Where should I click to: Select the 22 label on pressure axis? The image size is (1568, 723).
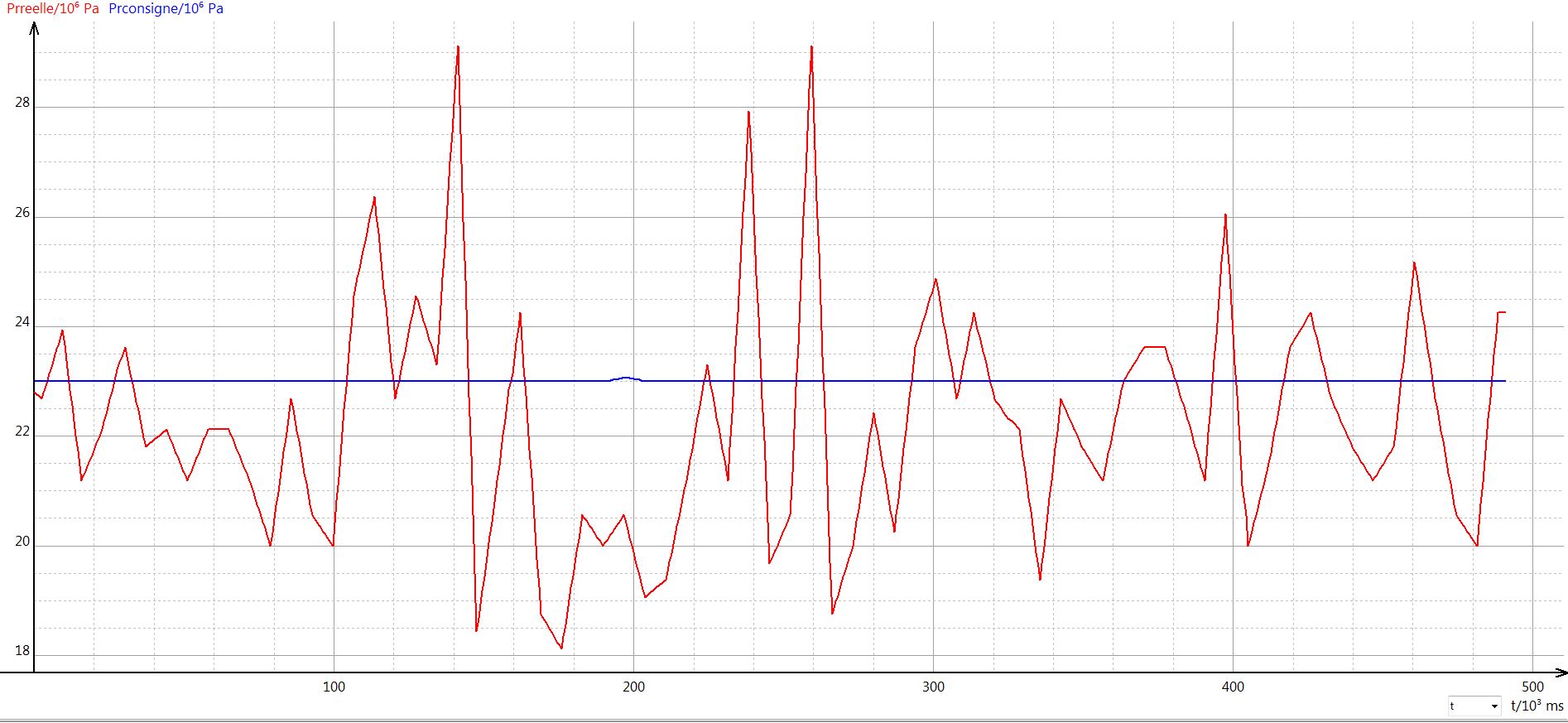pyautogui.click(x=22, y=431)
